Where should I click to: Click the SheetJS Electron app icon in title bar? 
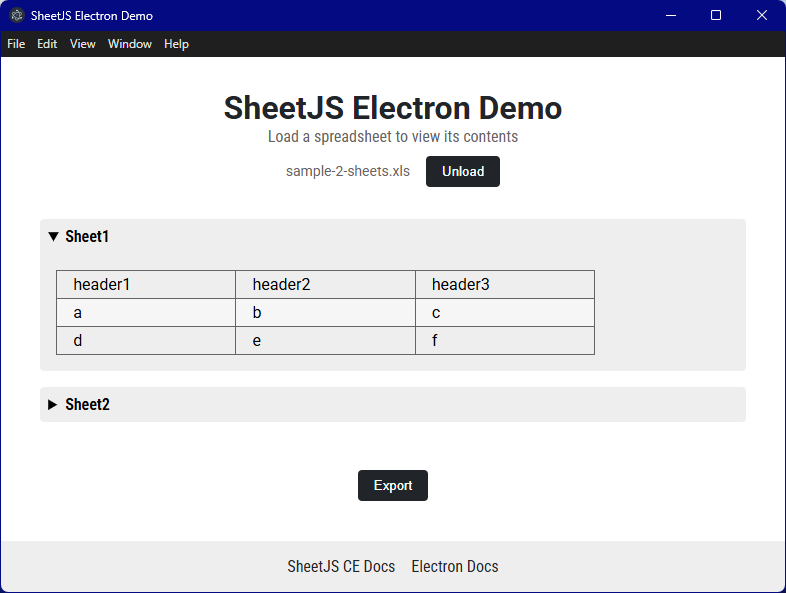click(x=17, y=16)
